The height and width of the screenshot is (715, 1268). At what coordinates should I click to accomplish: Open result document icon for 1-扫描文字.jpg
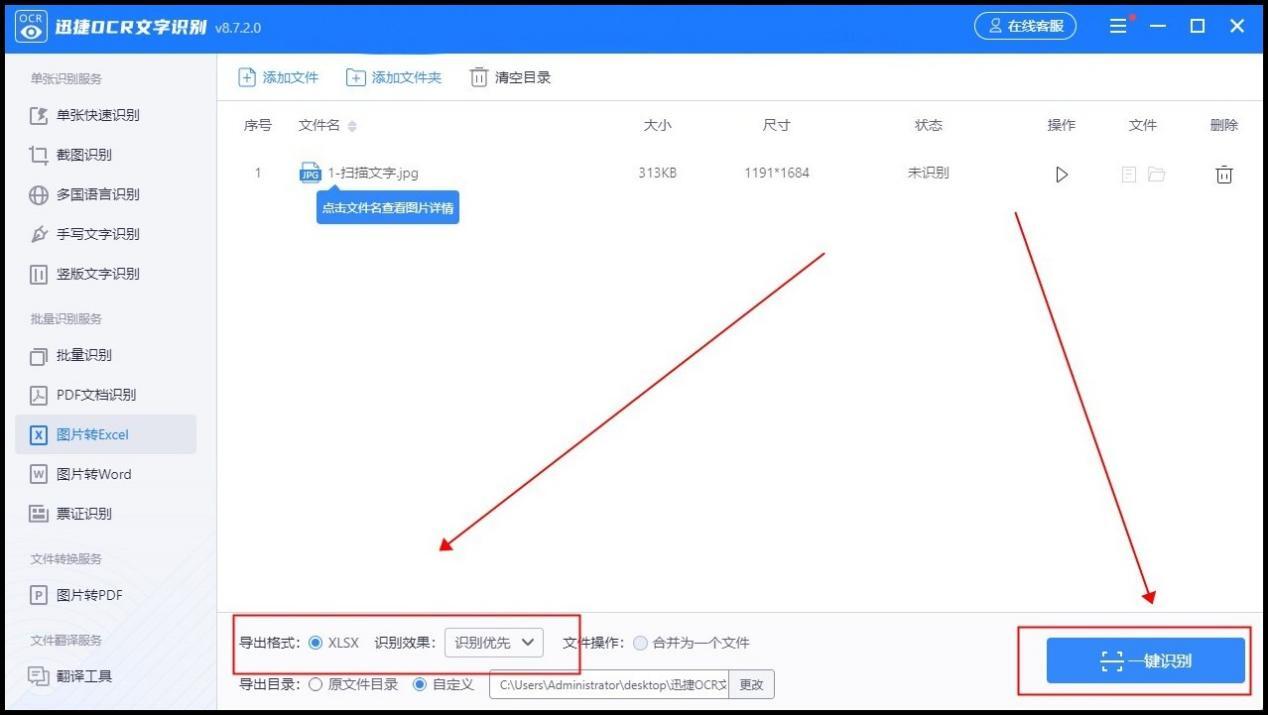tap(1129, 174)
